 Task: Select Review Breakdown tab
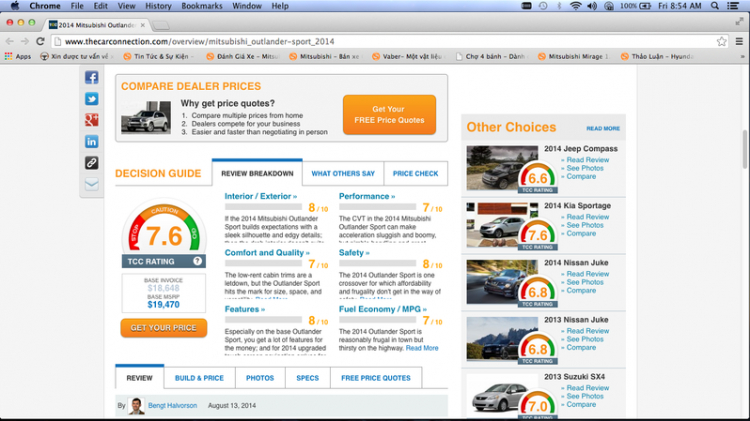[257, 173]
